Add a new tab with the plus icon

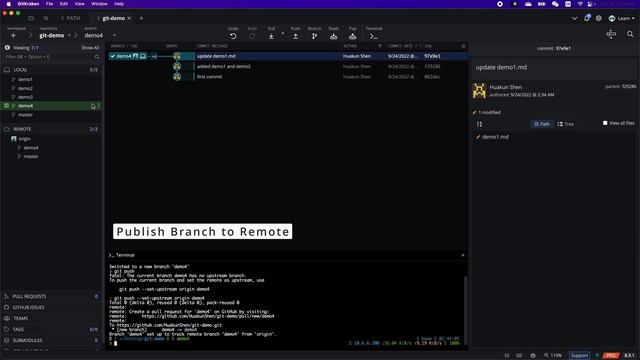(x=141, y=18)
